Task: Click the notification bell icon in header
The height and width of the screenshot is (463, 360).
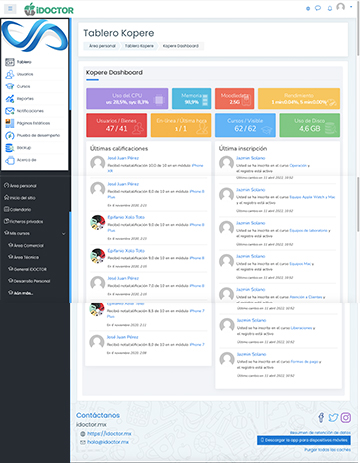Action: pyautogui.click(x=330, y=8)
